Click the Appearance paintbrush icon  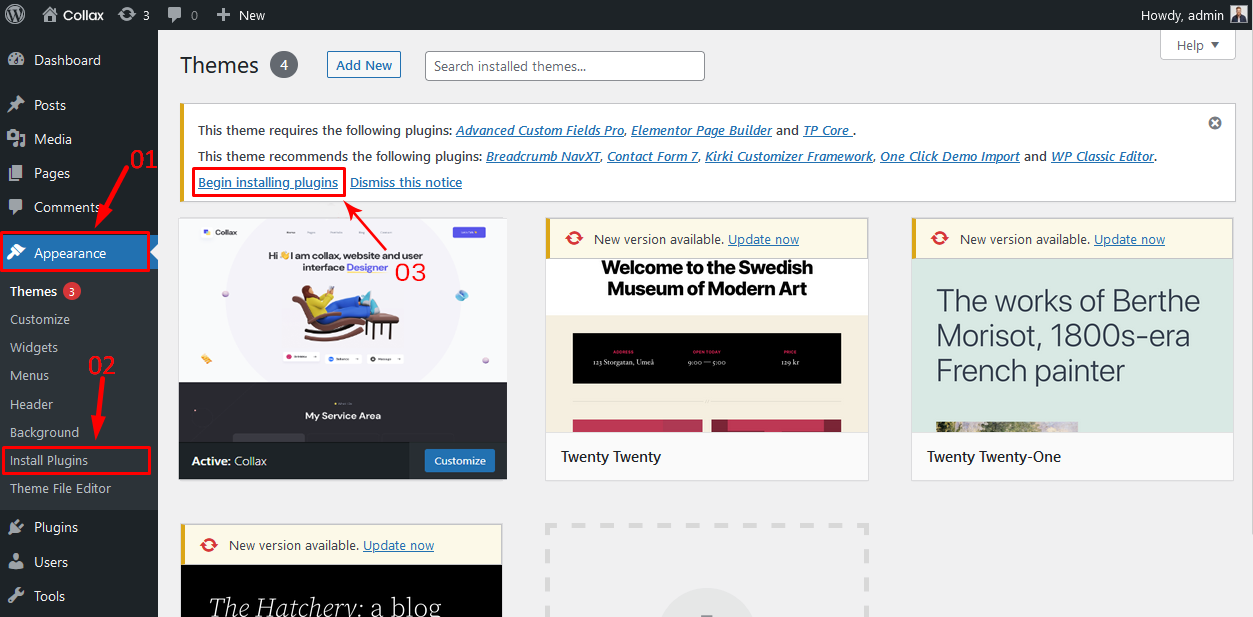(x=16, y=253)
